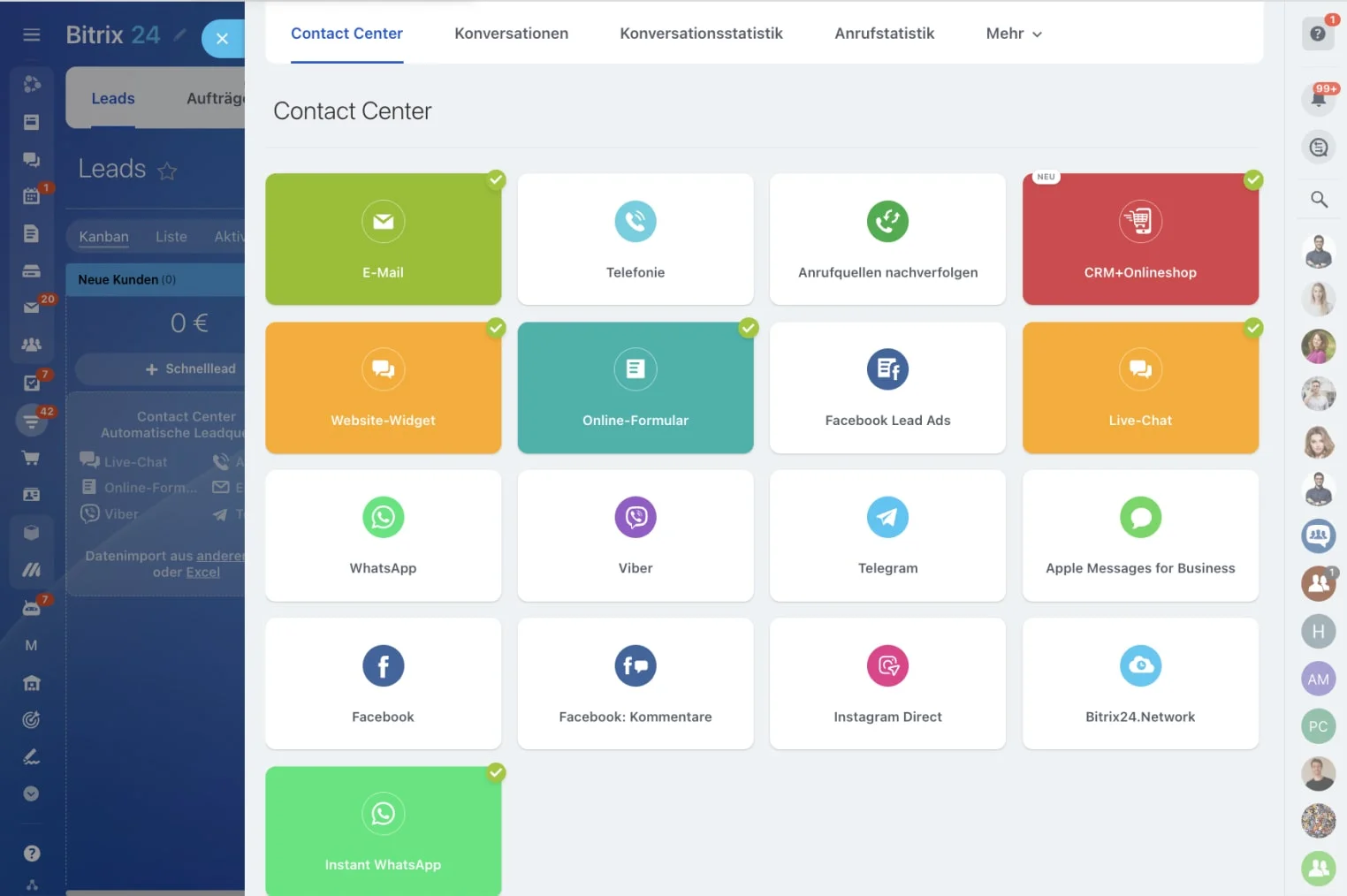1347x896 pixels.
Task: Click checkmark badge on Online-Formular tile
Action: (749, 328)
